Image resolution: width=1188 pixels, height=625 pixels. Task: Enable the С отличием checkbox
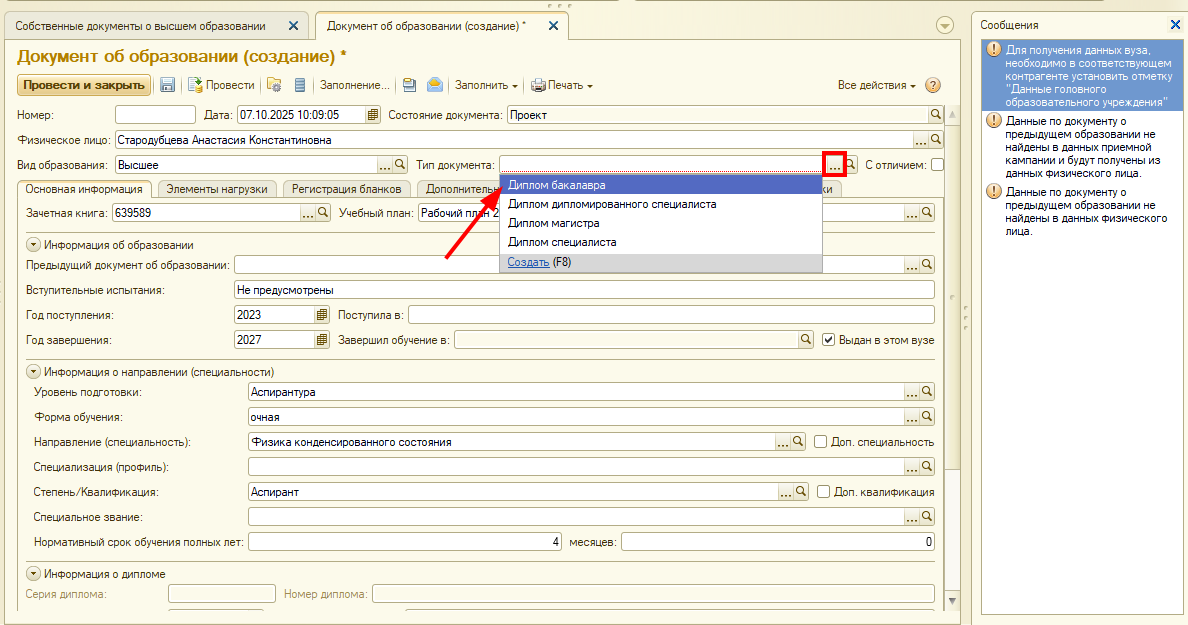[937, 165]
